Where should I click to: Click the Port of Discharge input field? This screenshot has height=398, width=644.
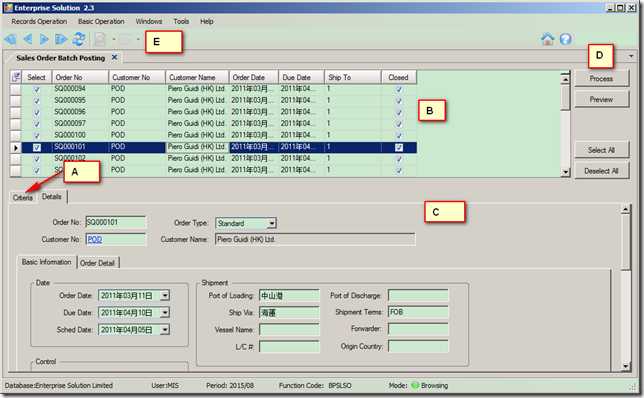(418, 295)
